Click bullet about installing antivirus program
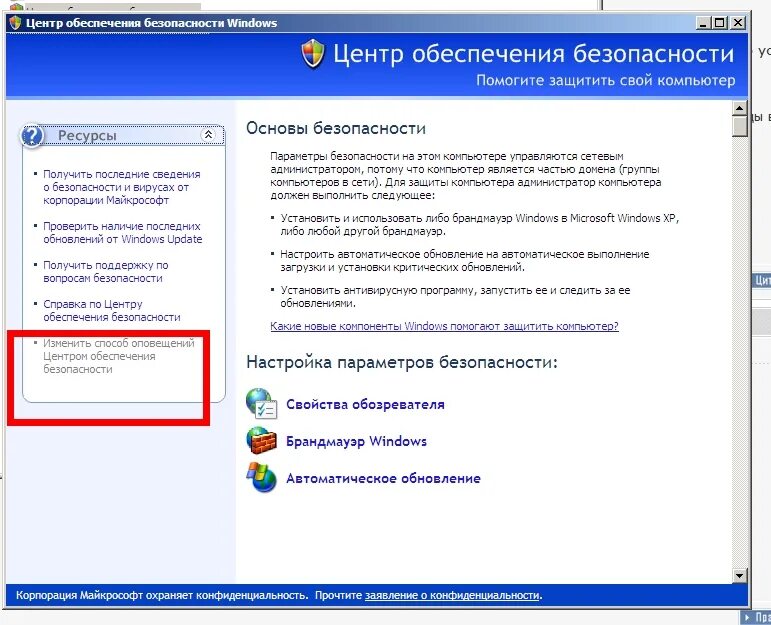The height and width of the screenshot is (625, 771). (455, 297)
